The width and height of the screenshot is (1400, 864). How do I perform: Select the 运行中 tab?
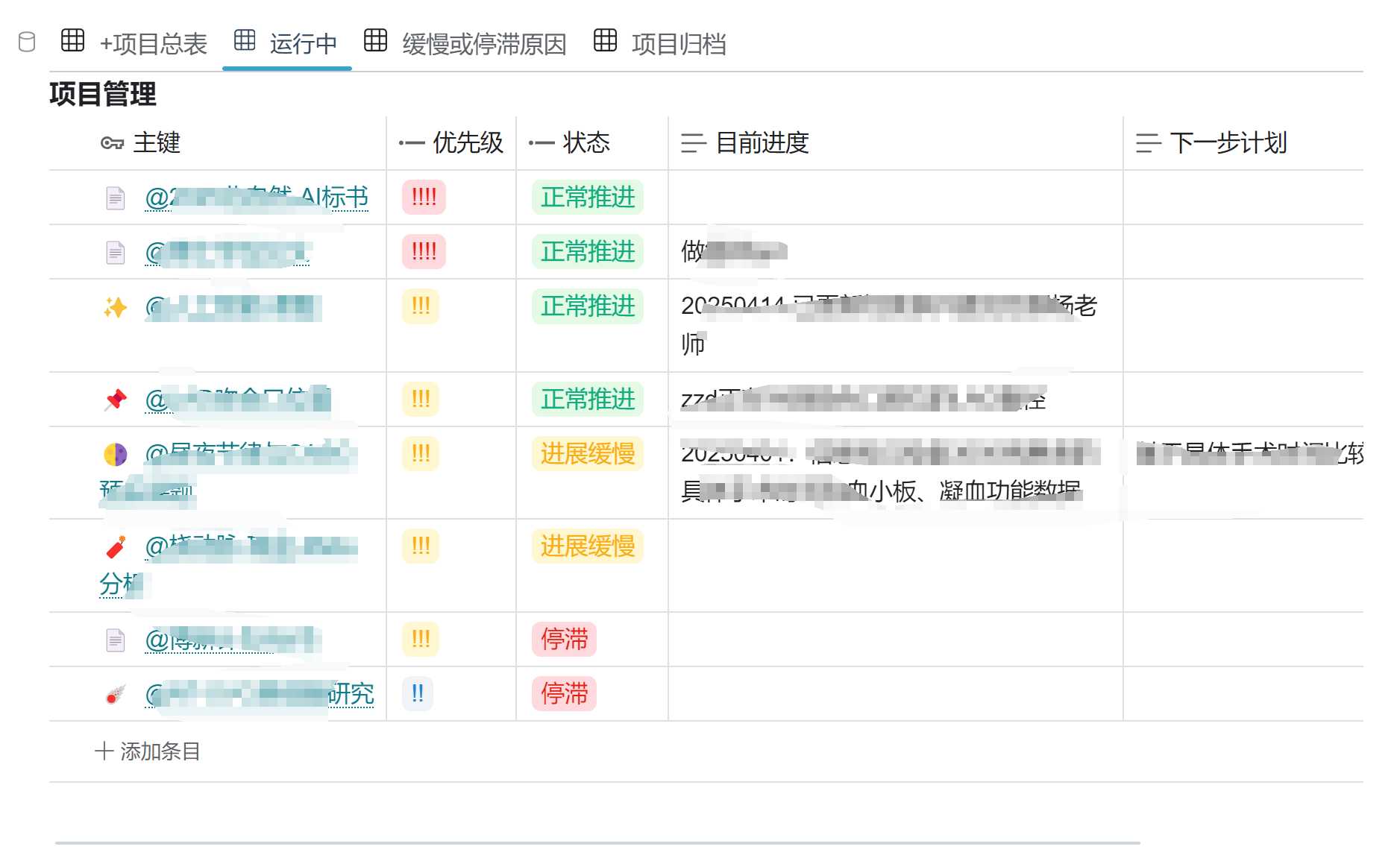point(286,43)
